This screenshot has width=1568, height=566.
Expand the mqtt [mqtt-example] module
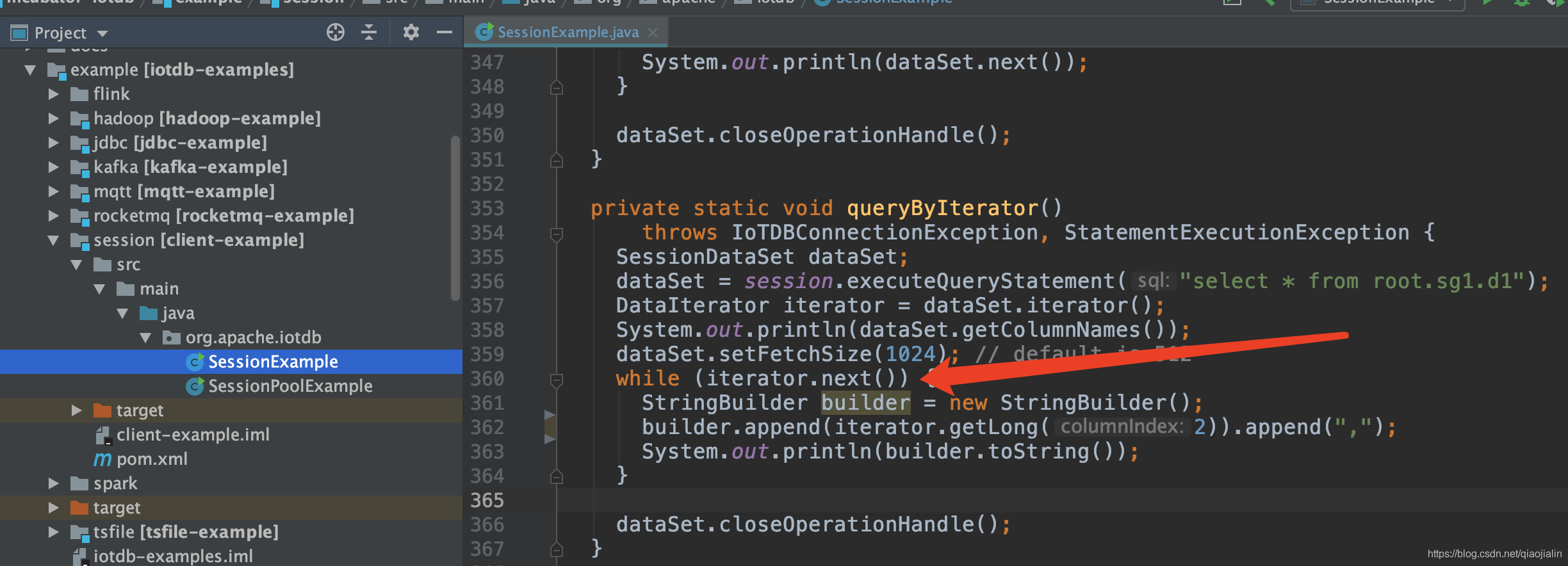[54, 191]
